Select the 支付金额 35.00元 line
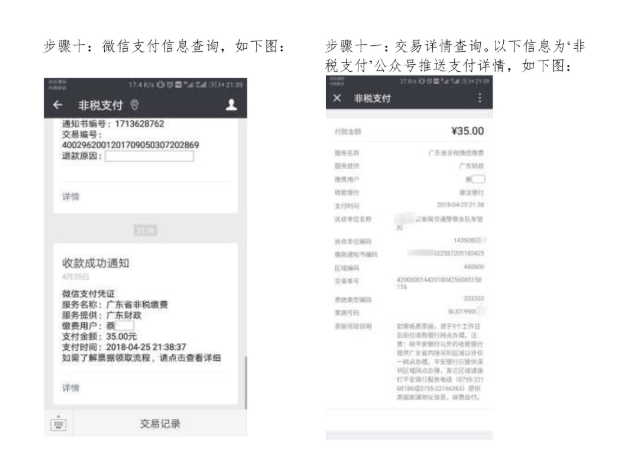Viewport: 635px width, 465px height. pos(99,337)
